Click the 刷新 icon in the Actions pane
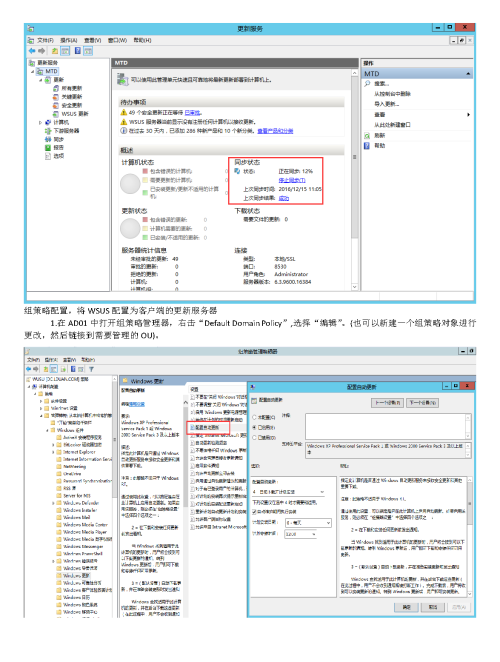Screen dimensions: 500x662 (x=367, y=136)
